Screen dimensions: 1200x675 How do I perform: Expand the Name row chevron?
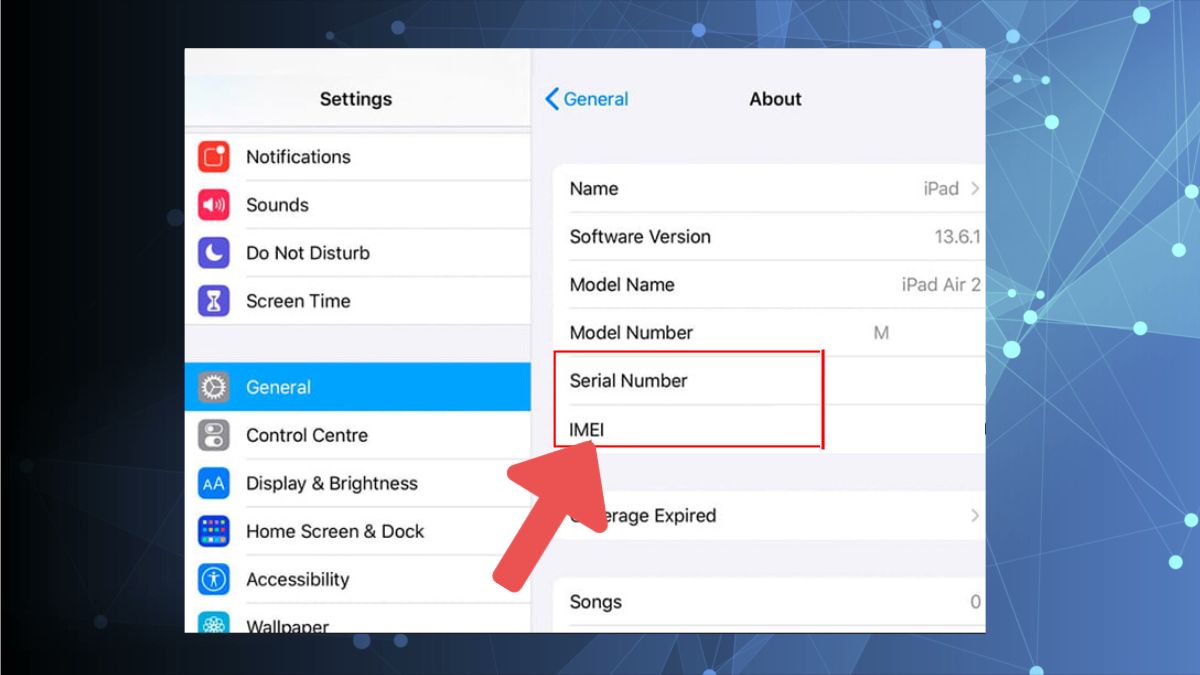(975, 188)
